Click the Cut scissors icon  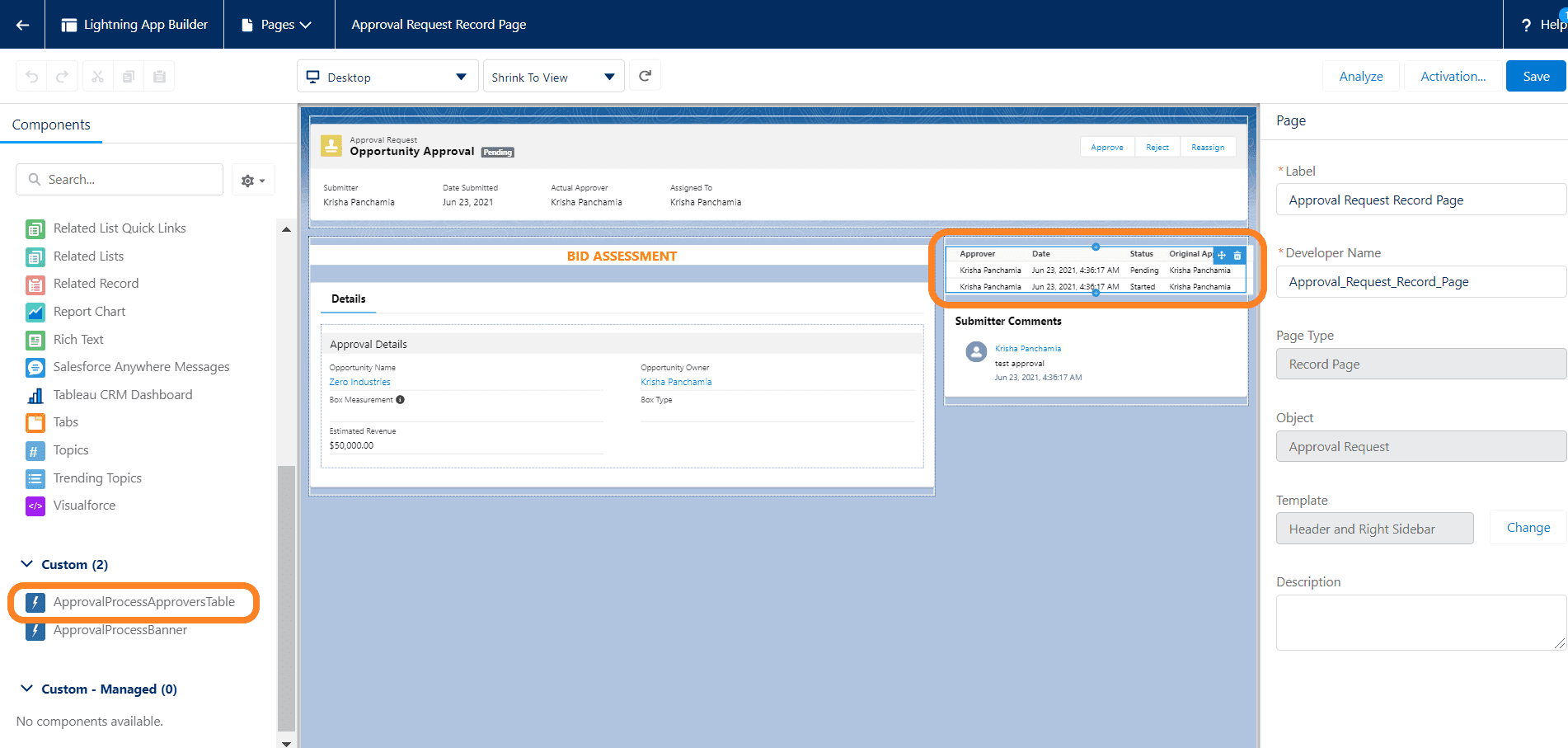click(97, 77)
